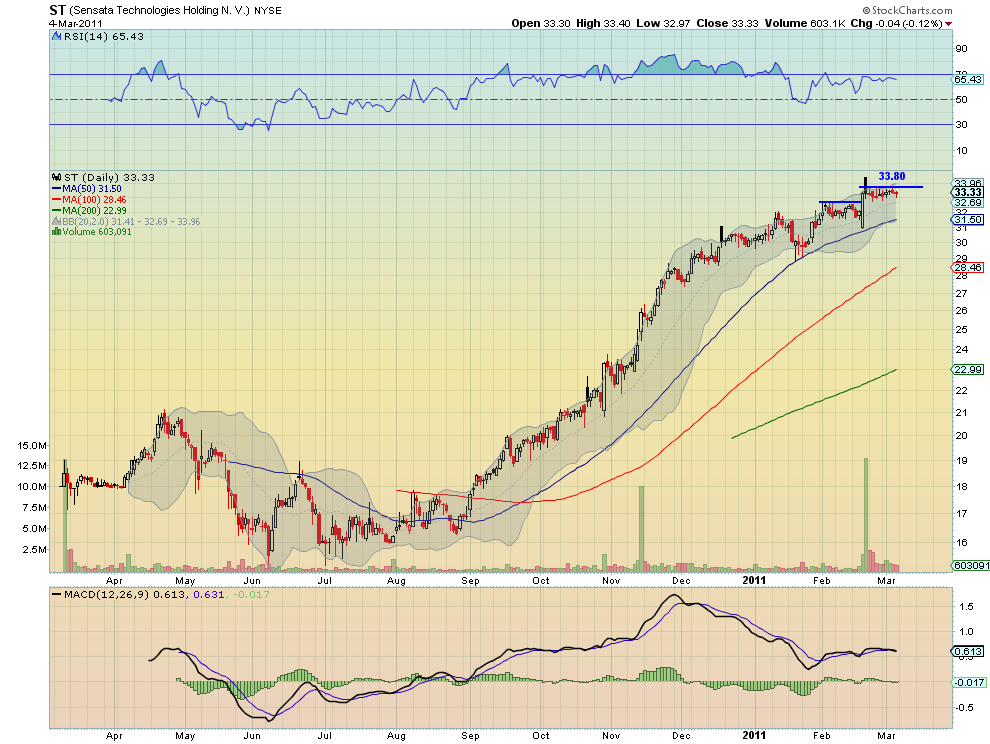Click the ST (Daily) 33.33 legend label
This screenshot has width=990, height=744.
(109, 177)
